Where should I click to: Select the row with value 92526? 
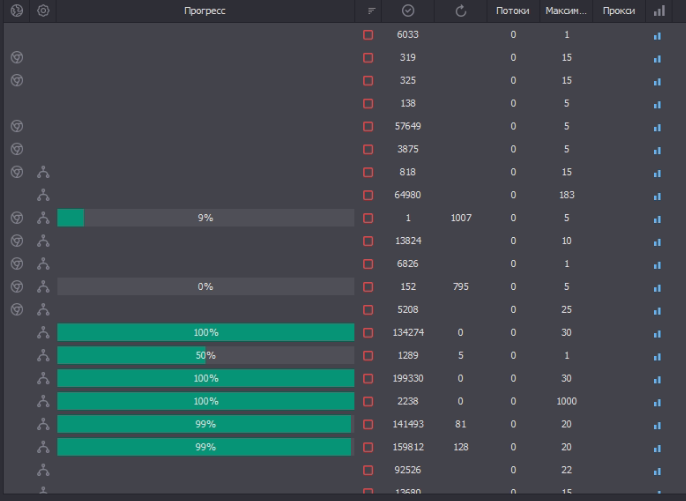click(407, 470)
